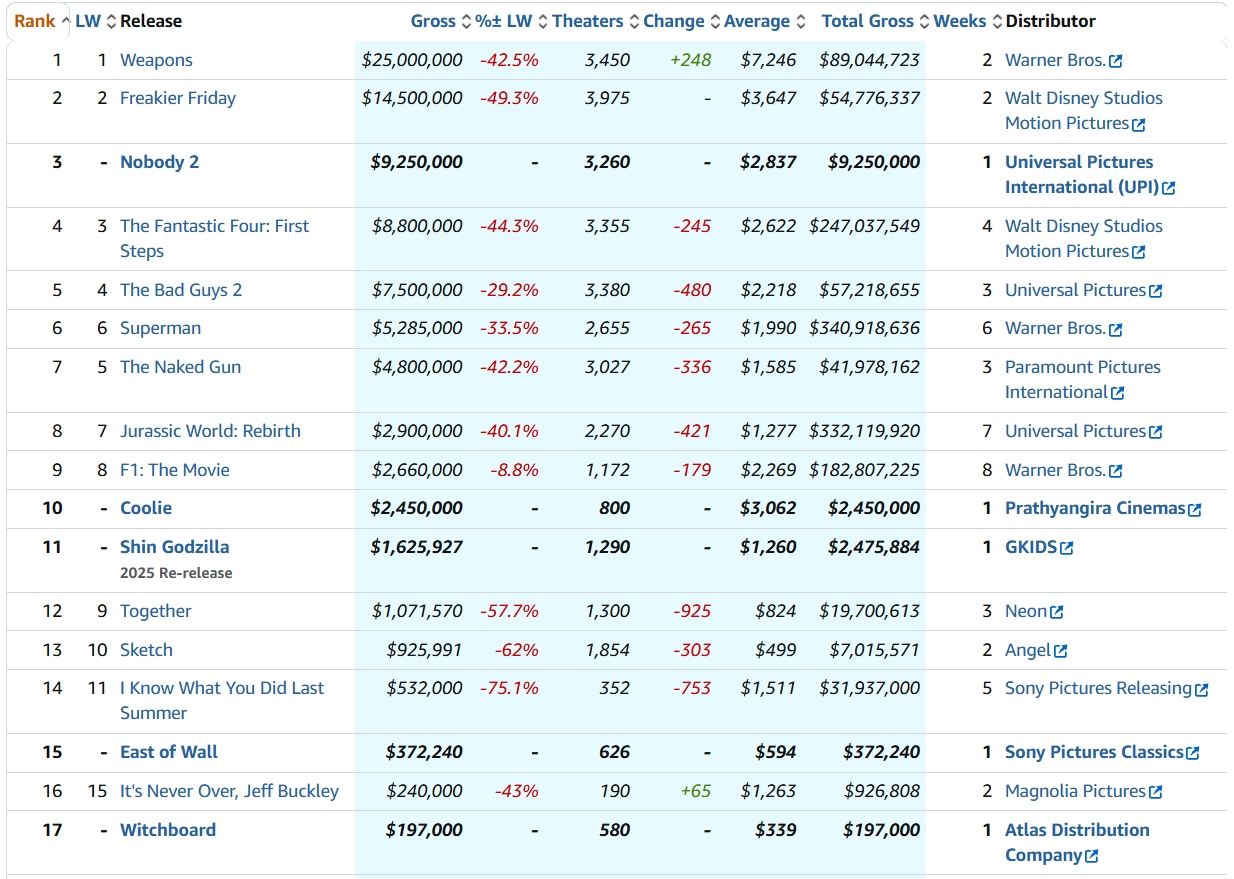This screenshot has width=1234, height=879.
Task: Select theaters count 3,975
Action: coord(607,98)
